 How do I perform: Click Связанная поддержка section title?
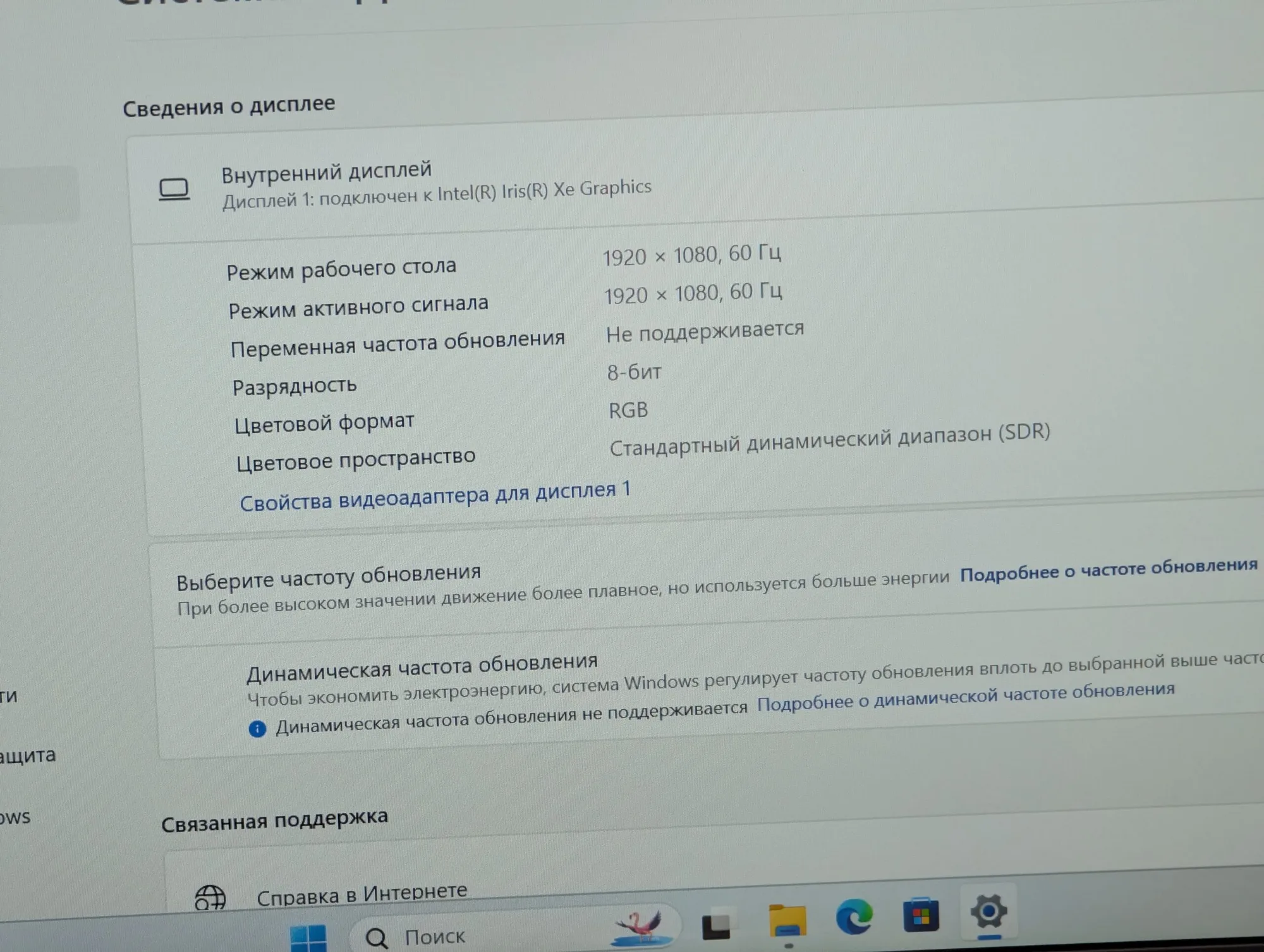[274, 820]
